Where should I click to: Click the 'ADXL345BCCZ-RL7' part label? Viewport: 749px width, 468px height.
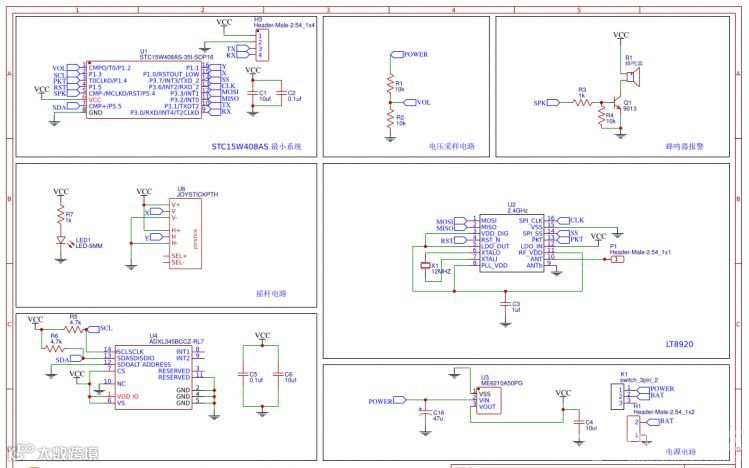177,341
